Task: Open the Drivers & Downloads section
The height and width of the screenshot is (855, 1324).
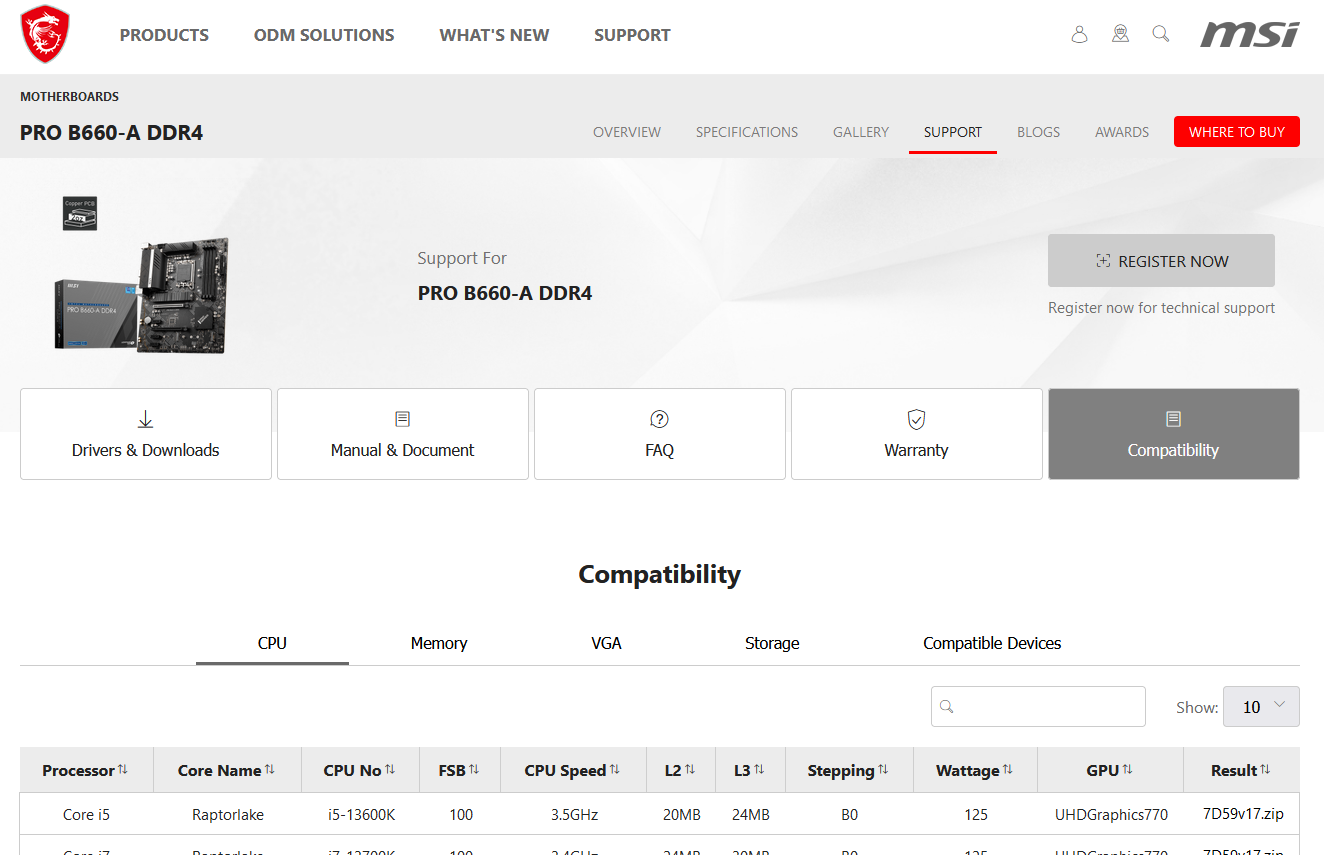Action: pyautogui.click(x=146, y=434)
